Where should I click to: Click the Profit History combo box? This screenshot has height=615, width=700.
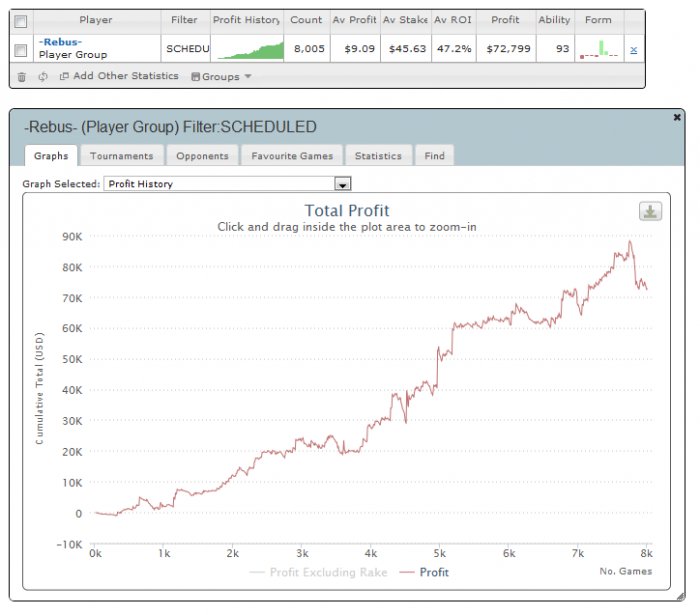tap(227, 184)
